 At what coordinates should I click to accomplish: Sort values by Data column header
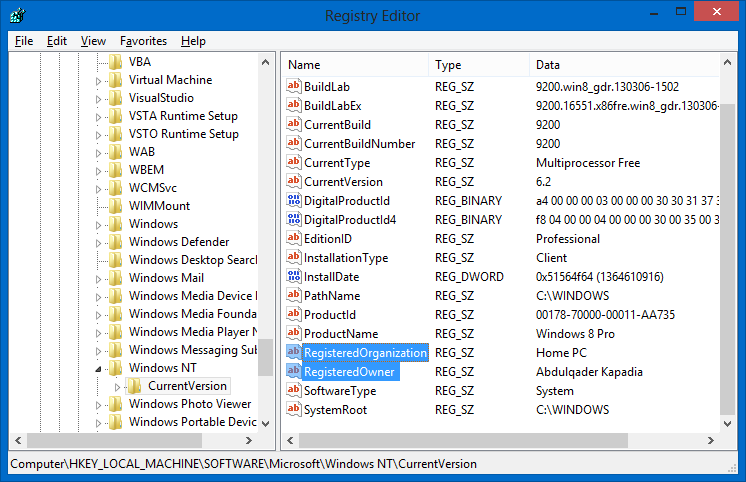pos(624,65)
